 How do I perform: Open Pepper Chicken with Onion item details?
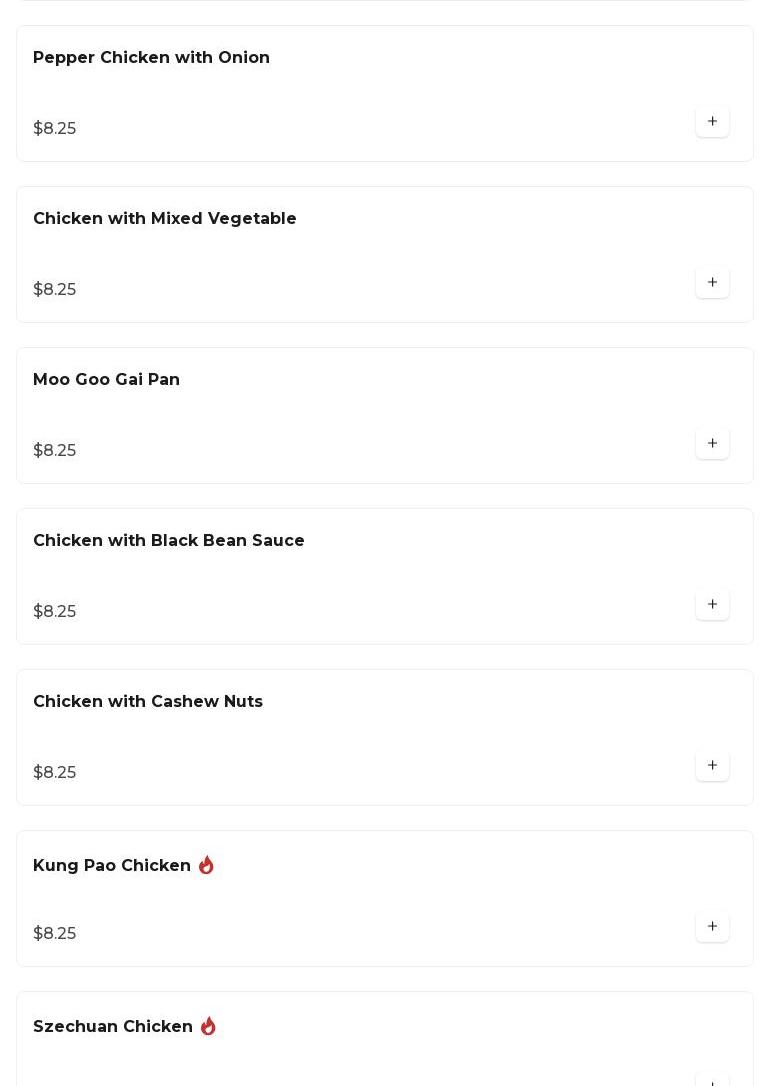[151, 58]
